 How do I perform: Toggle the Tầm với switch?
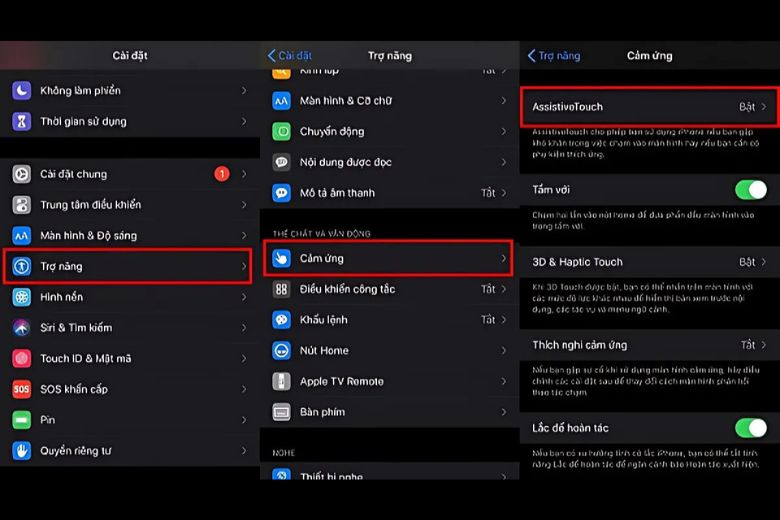pos(751,190)
